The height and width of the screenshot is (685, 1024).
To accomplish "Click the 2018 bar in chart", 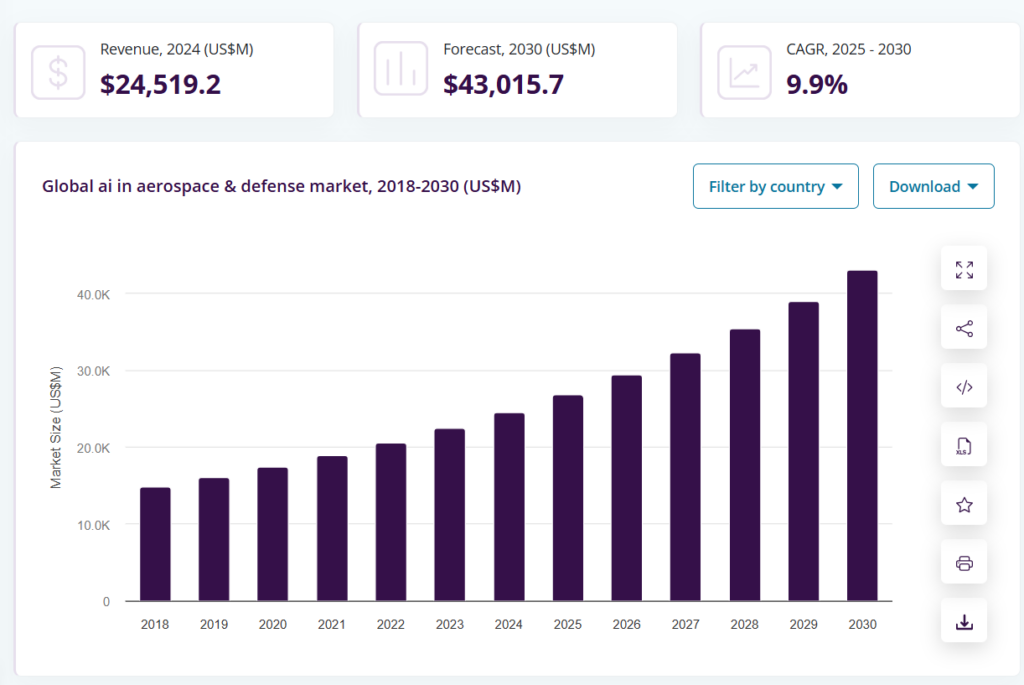I will (155, 544).
